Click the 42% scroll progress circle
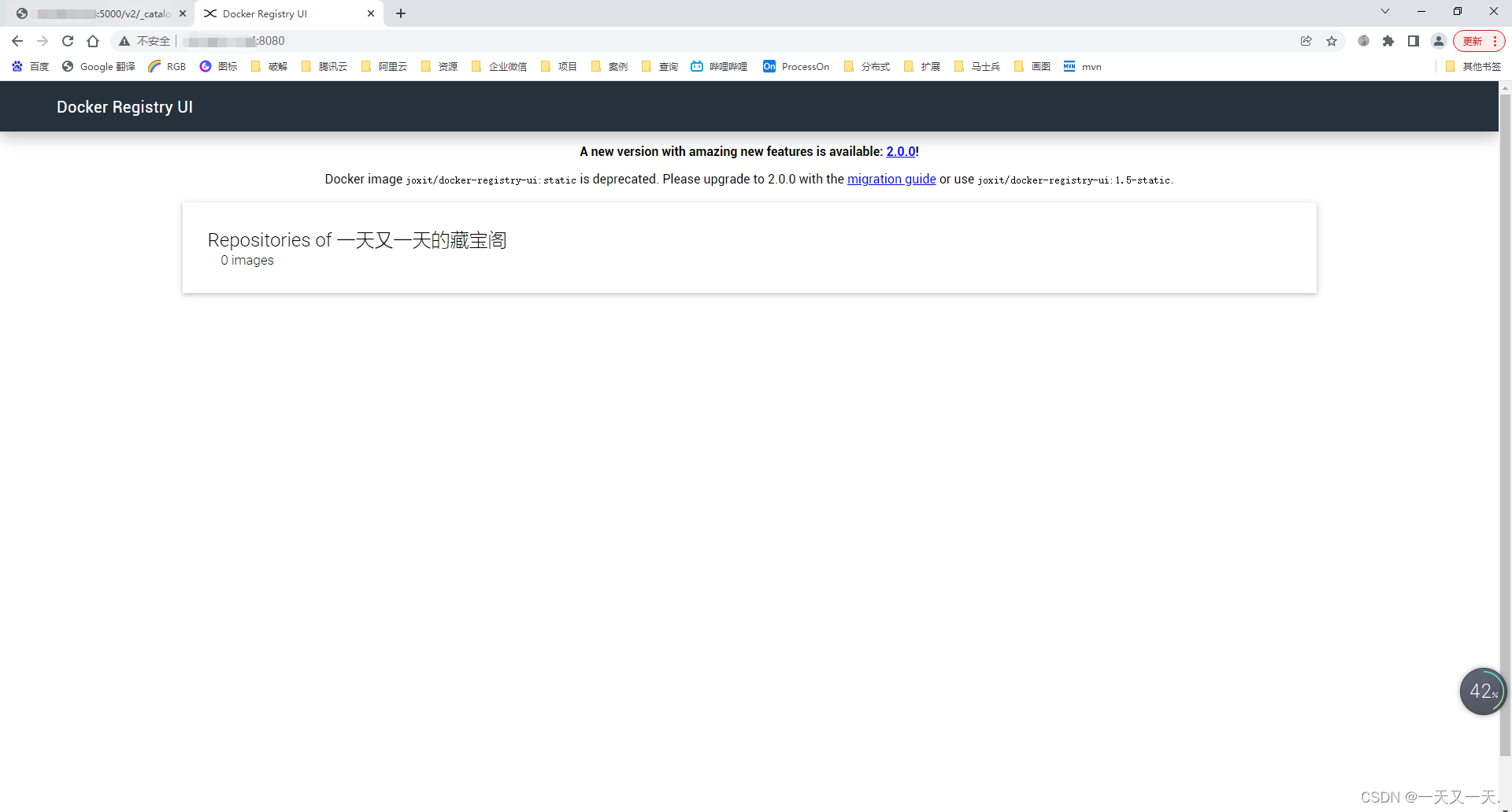 pos(1483,691)
